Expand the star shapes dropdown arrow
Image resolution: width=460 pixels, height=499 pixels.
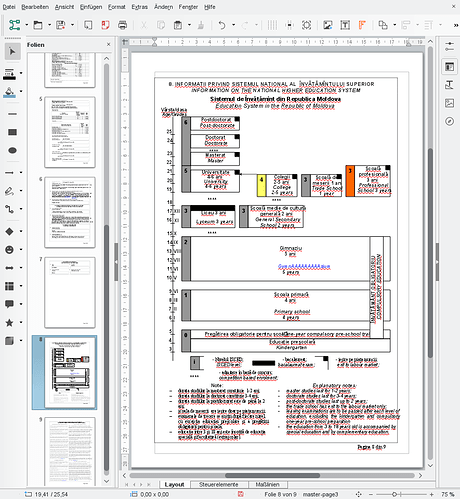(x=21, y=322)
